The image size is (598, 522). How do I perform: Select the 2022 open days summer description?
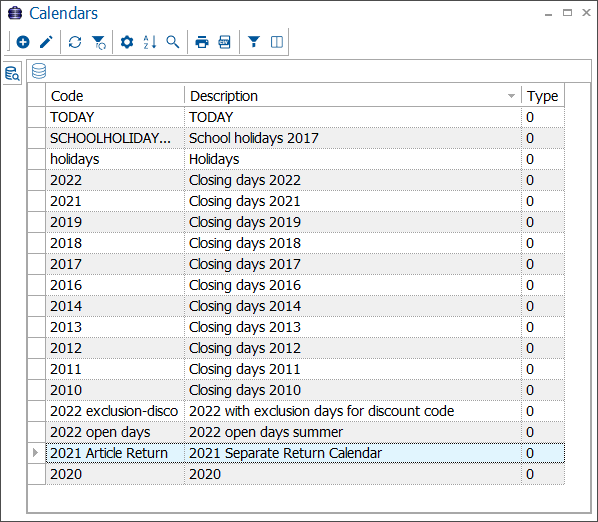(353, 432)
